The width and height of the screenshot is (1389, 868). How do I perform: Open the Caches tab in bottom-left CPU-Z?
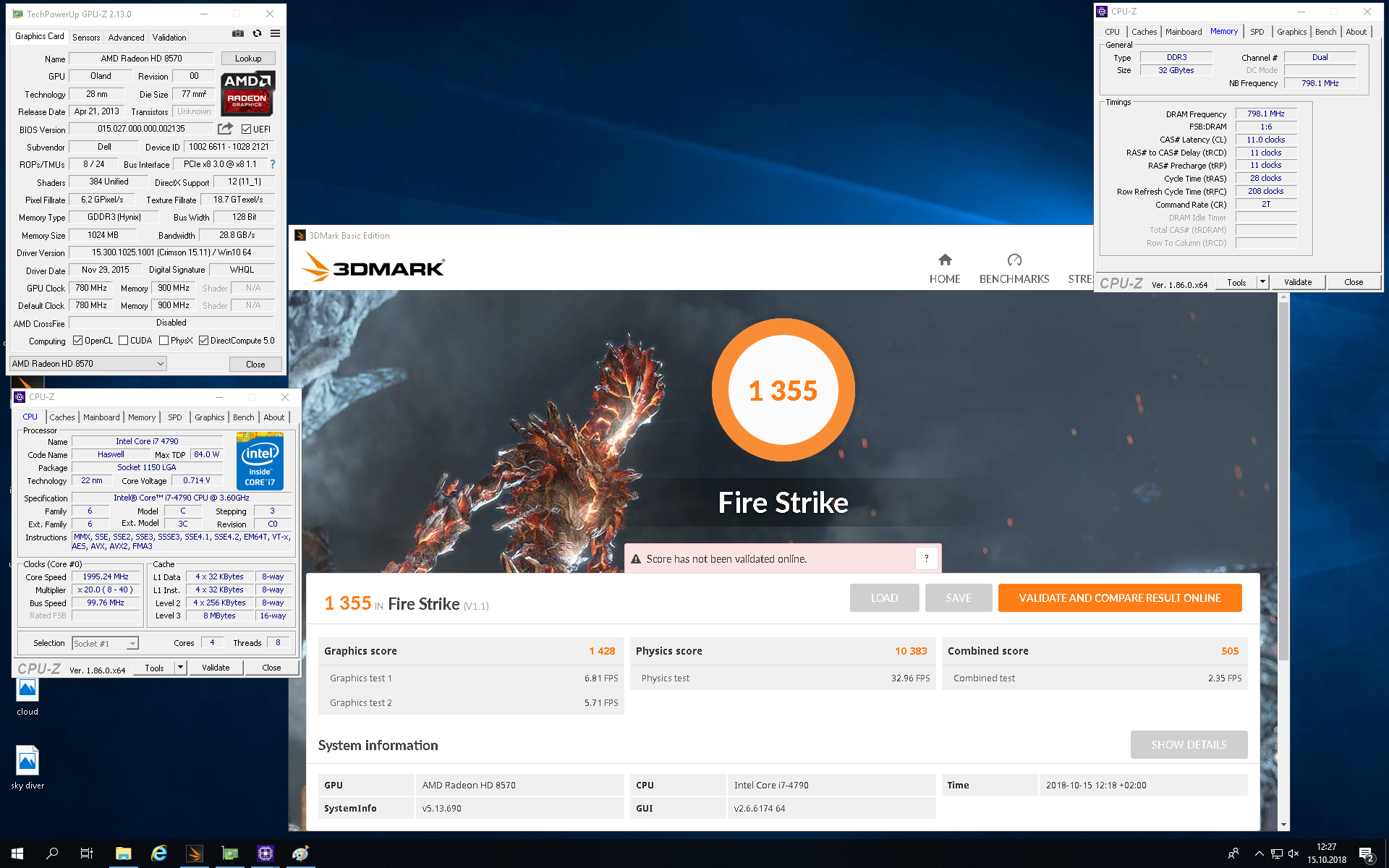[62, 417]
